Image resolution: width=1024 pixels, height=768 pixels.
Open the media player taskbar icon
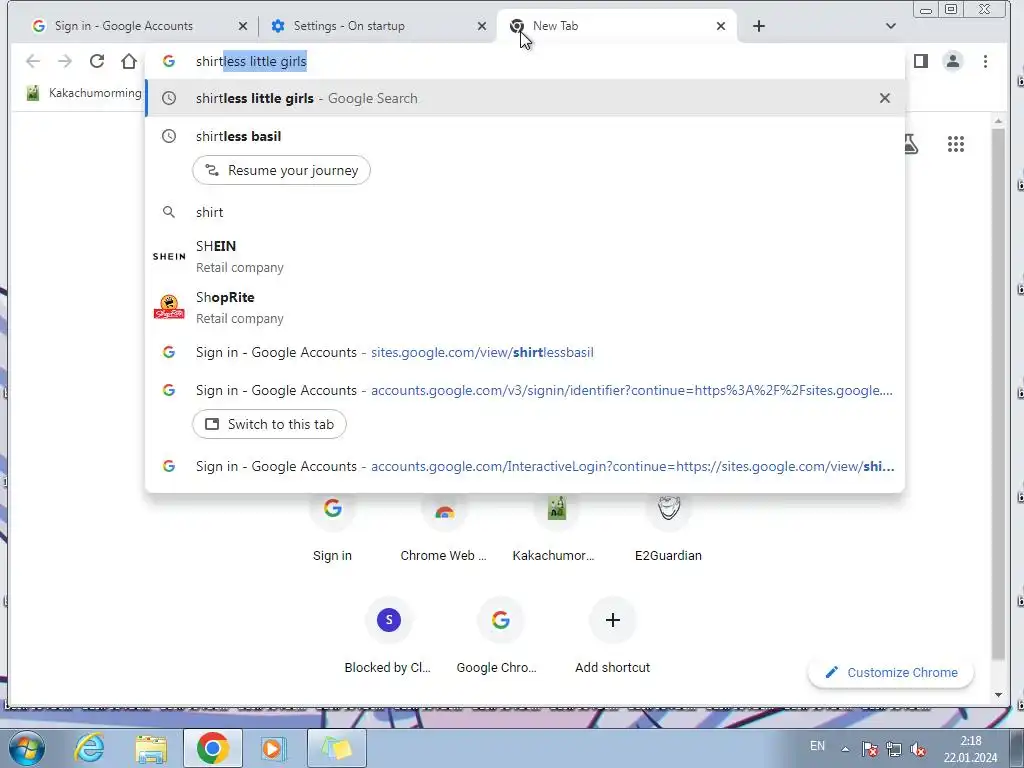tap(274, 748)
